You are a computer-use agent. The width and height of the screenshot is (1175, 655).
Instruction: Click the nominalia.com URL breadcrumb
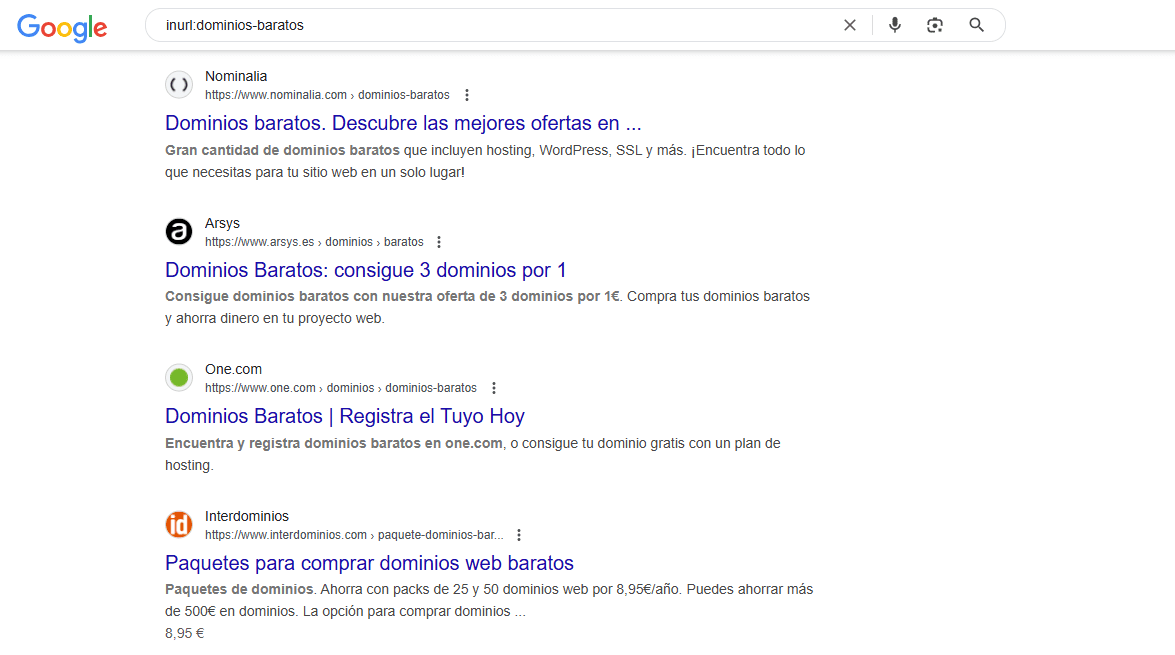[327, 95]
